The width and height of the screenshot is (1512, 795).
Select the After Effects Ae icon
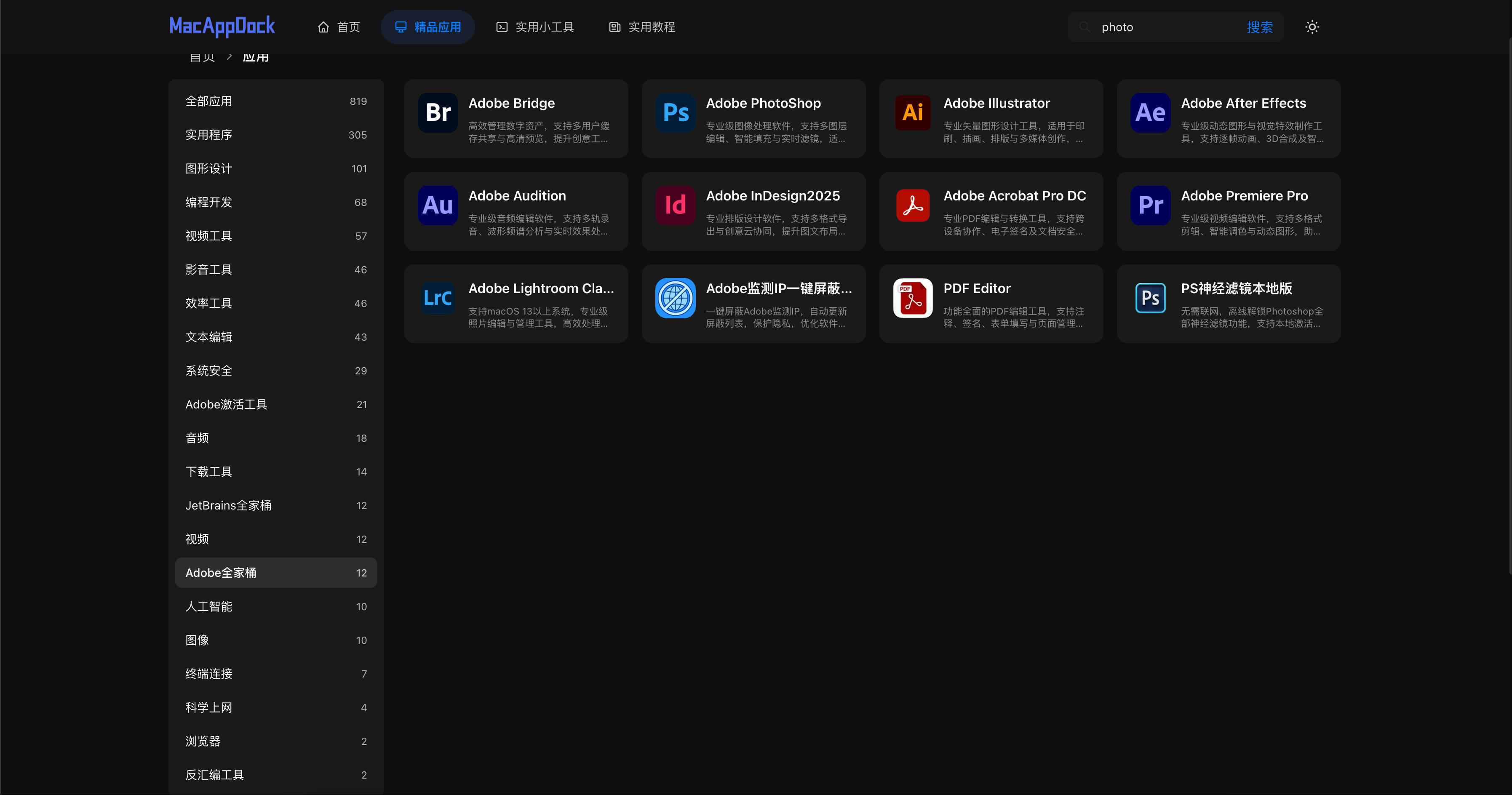point(1150,113)
